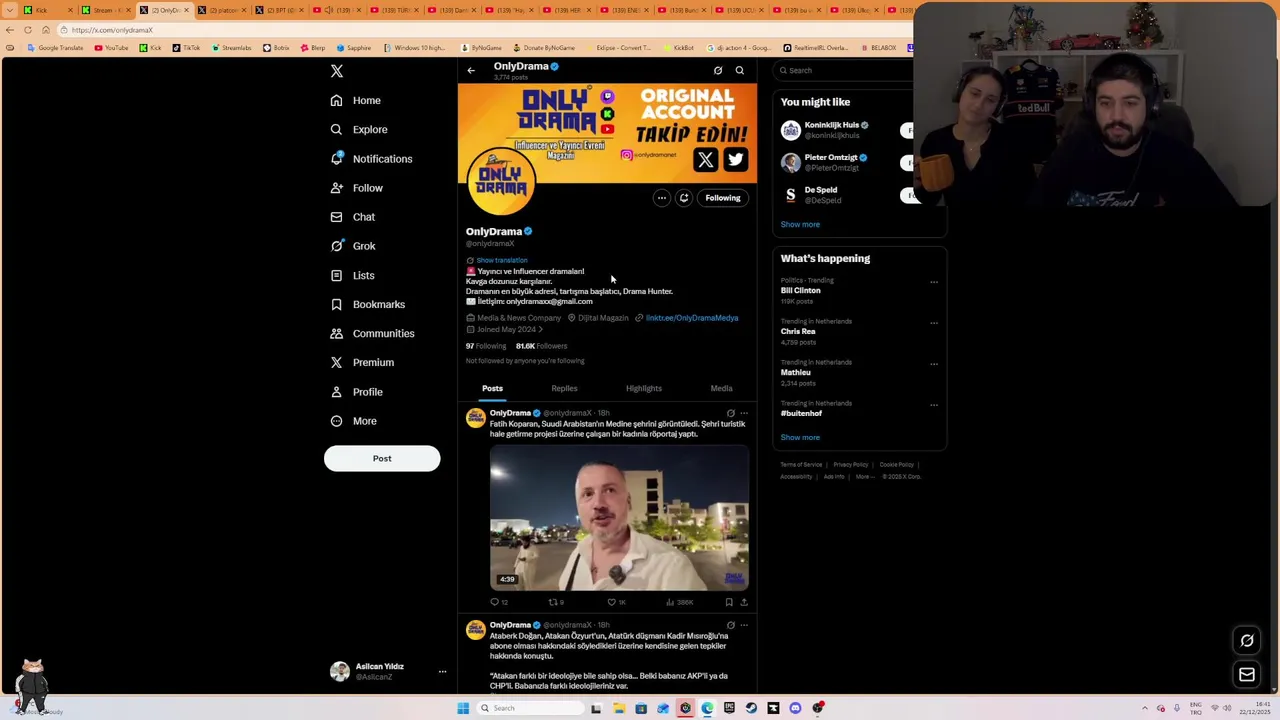Viewport: 1280px width, 720px height.
Task: Switch to the Highlights tab
Action: (x=644, y=388)
